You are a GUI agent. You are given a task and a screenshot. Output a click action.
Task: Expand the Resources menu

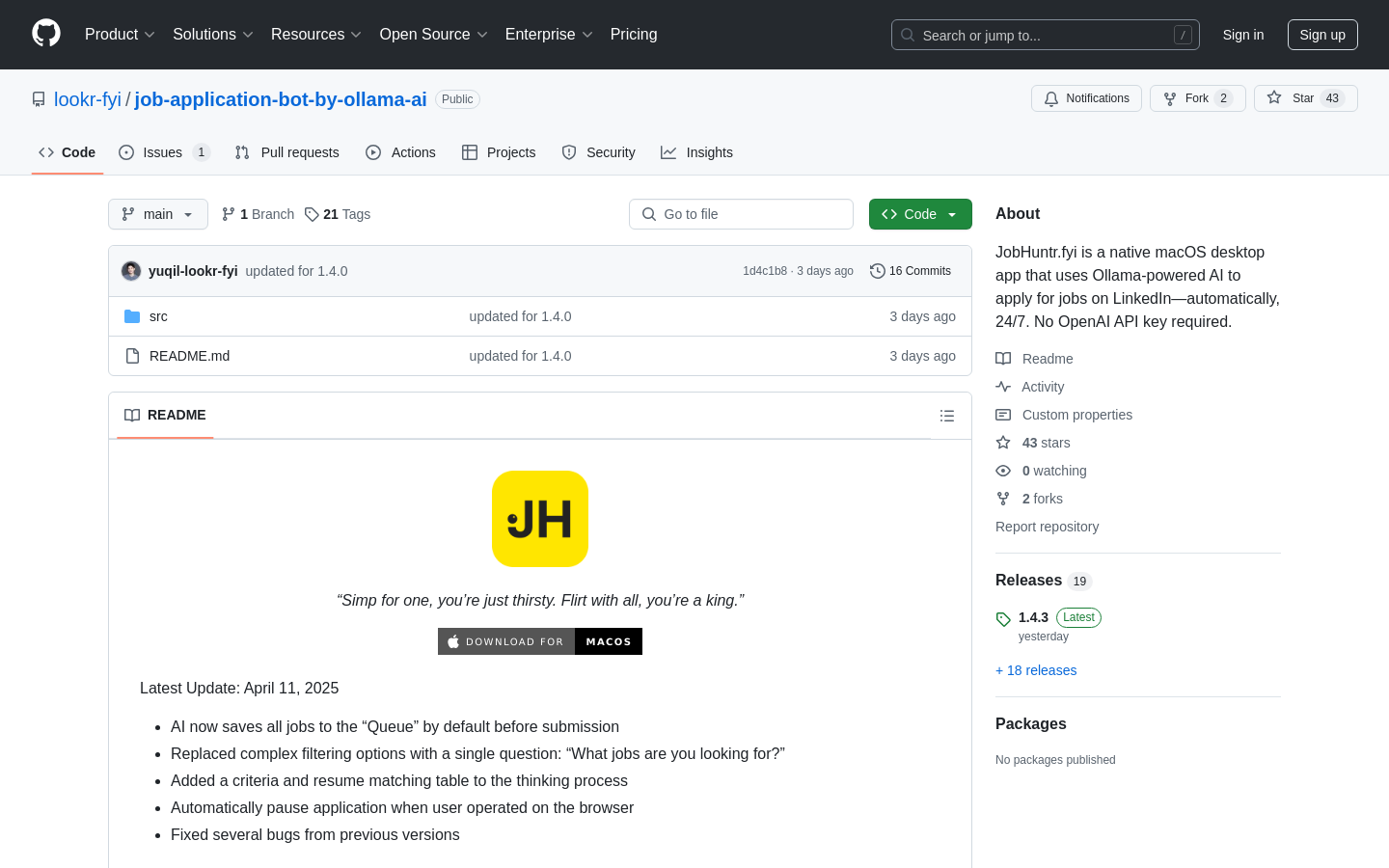[315, 35]
